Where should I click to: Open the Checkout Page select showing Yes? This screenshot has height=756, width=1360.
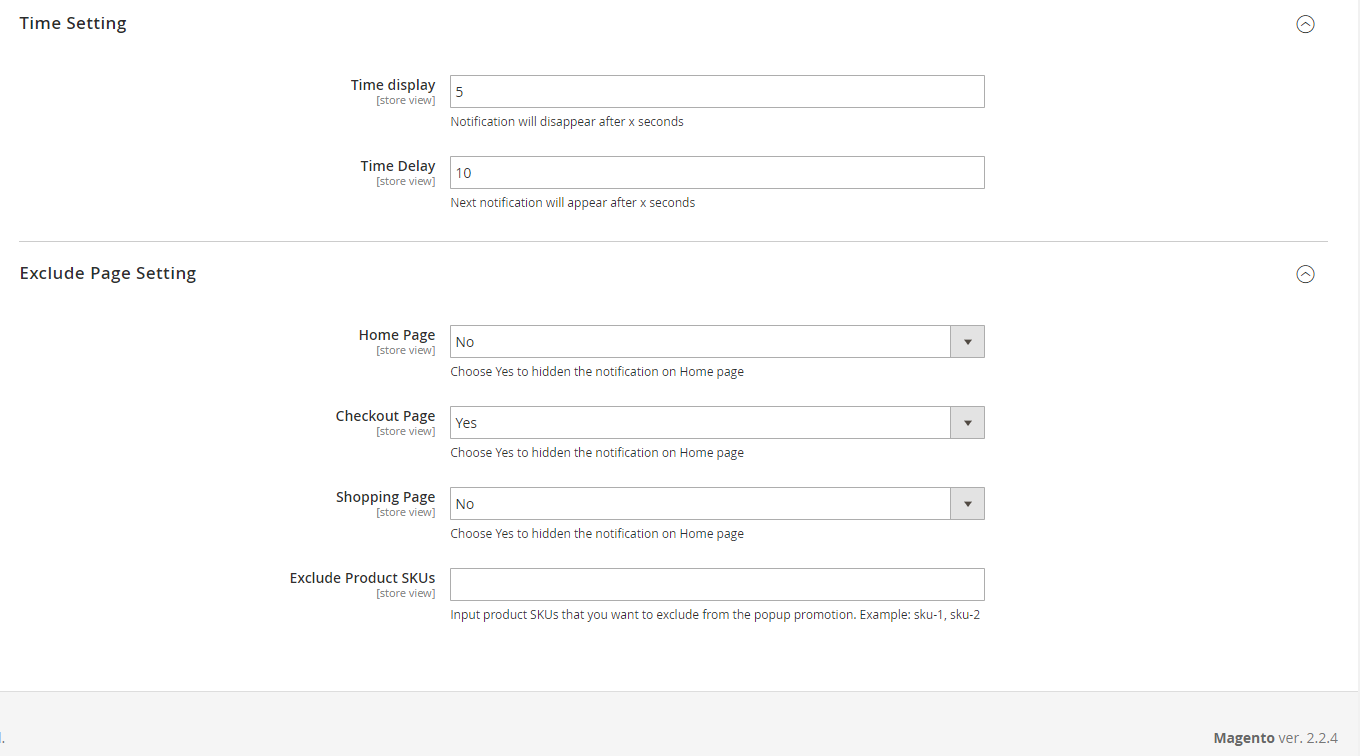pyautogui.click(x=700, y=423)
